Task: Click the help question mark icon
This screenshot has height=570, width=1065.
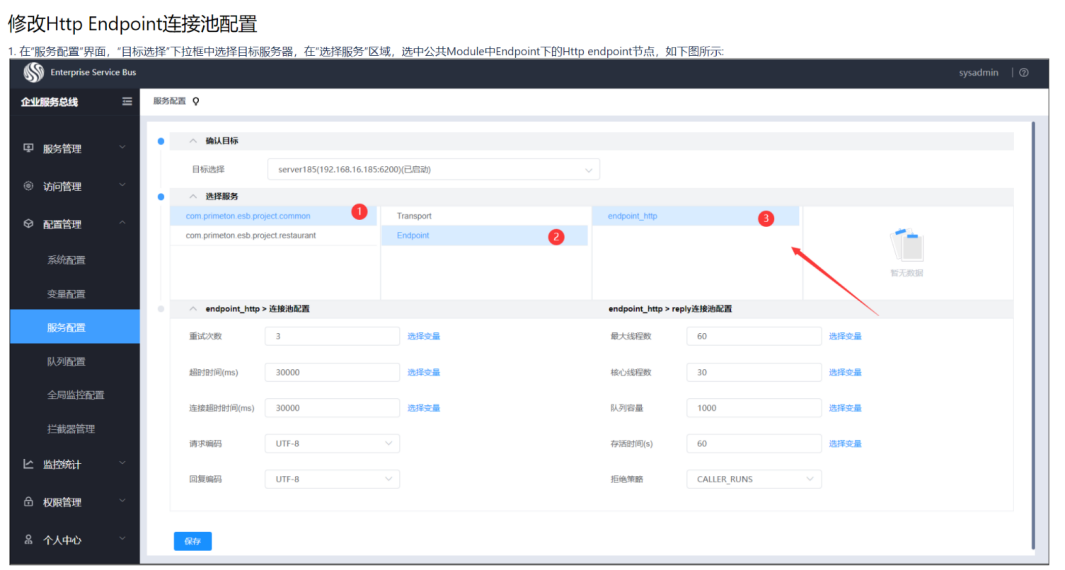Action: pyautogui.click(x=1024, y=73)
